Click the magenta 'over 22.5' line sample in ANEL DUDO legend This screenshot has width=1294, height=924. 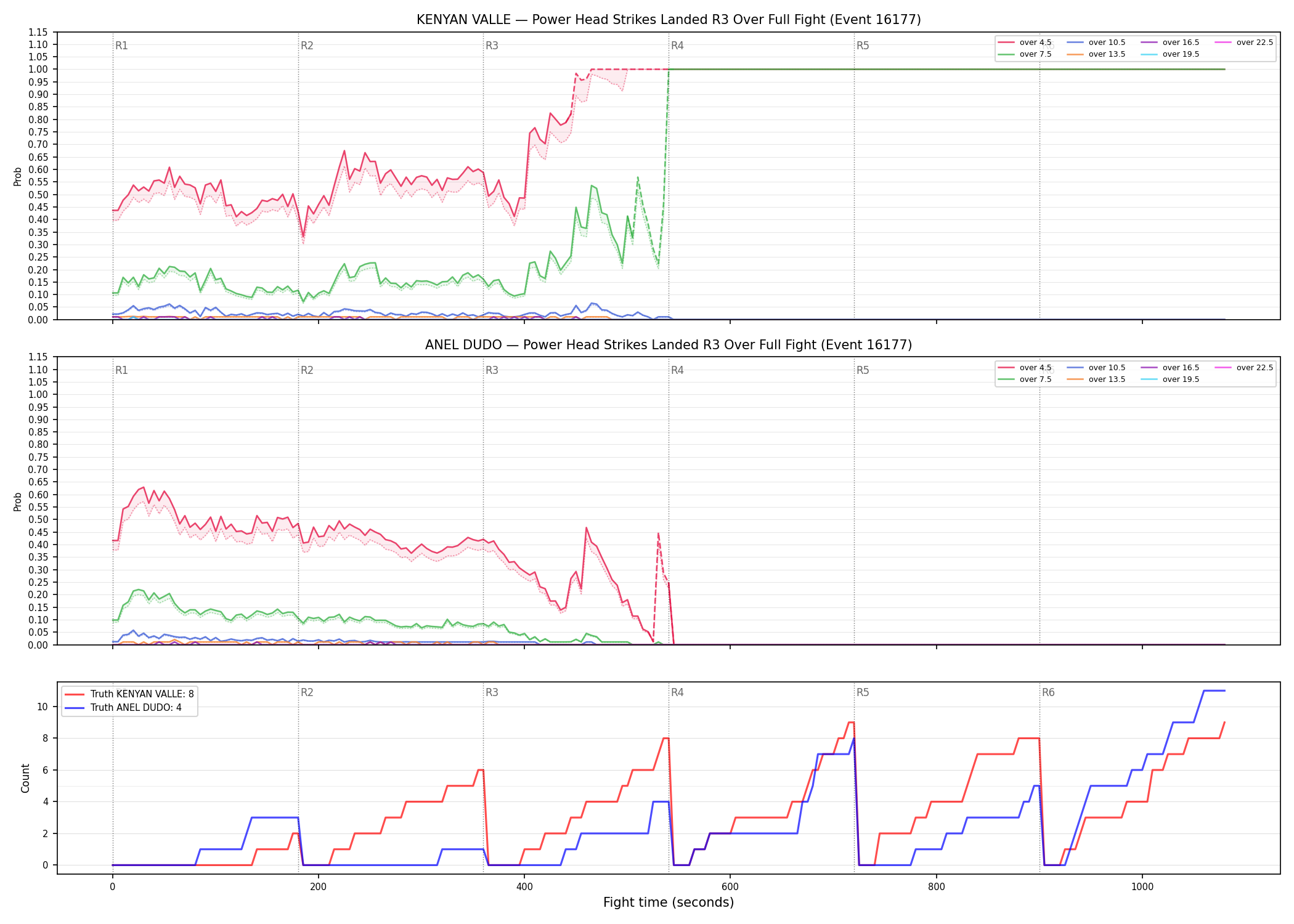1223,368
